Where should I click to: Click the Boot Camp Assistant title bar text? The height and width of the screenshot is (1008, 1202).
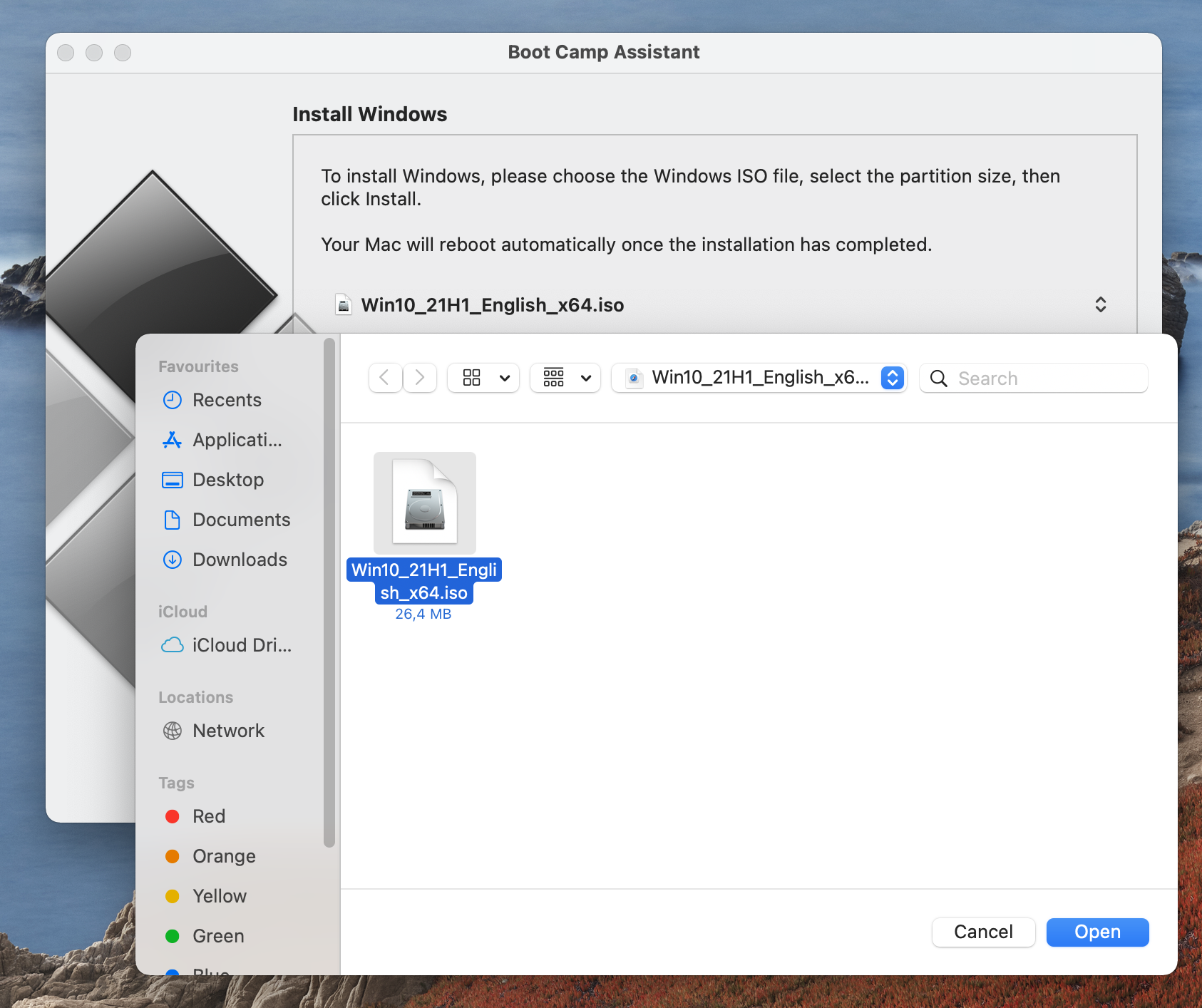604,52
